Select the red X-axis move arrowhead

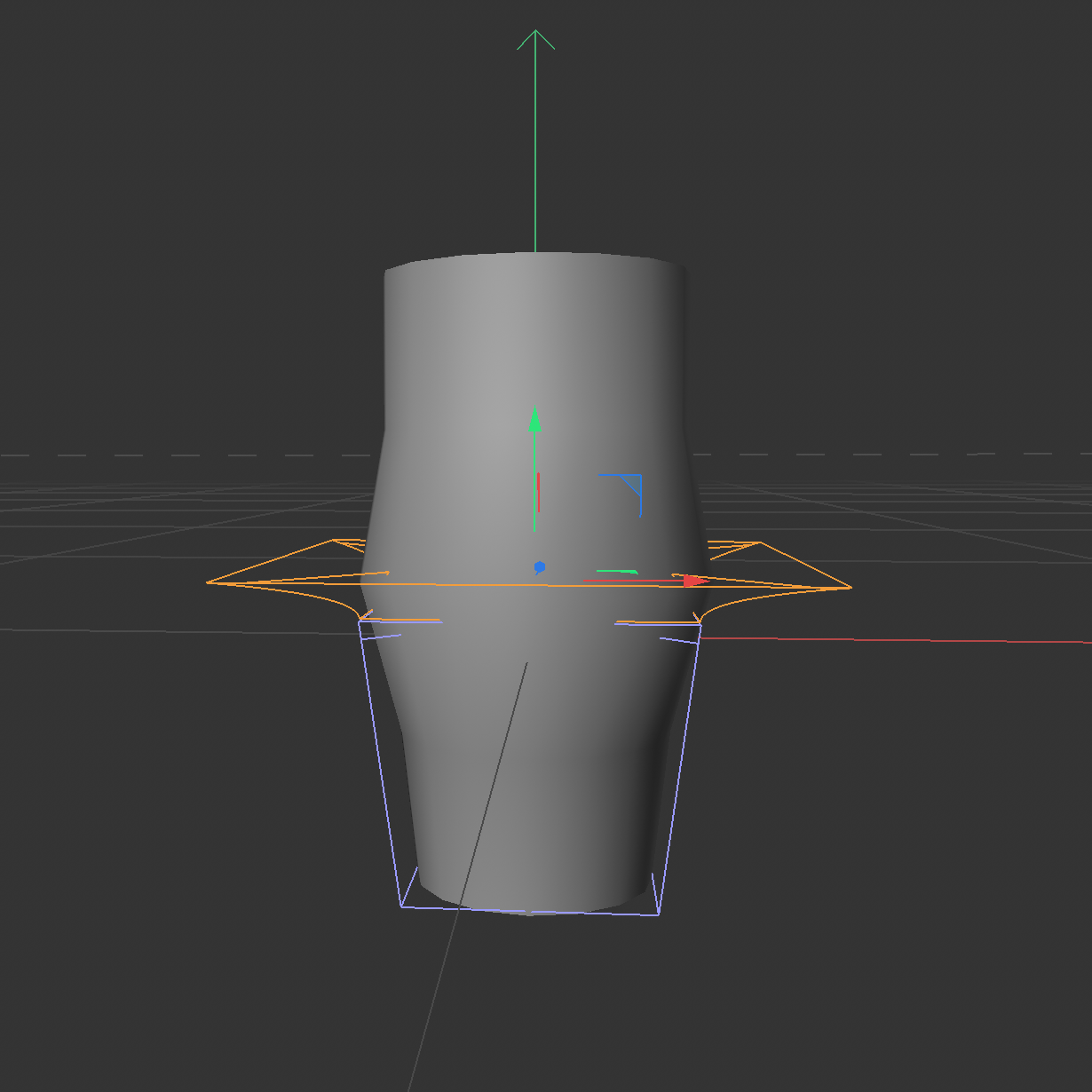692,582
